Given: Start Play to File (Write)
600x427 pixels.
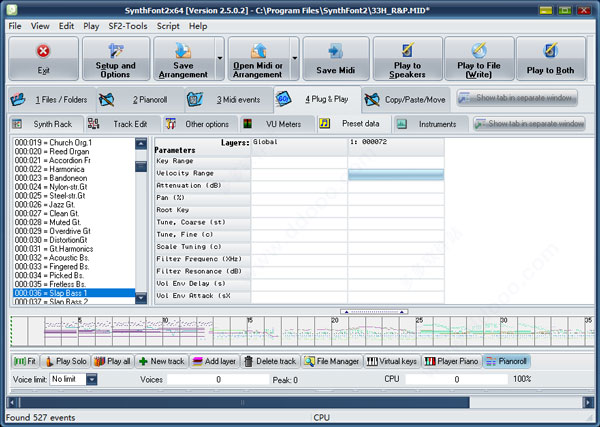Looking at the screenshot, I should pos(479,59).
